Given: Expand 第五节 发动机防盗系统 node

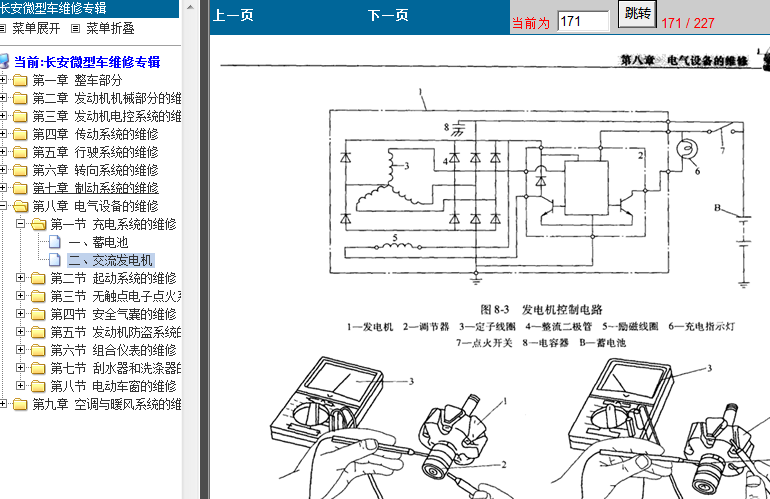Looking at the screenshot, I should [21, 332].
